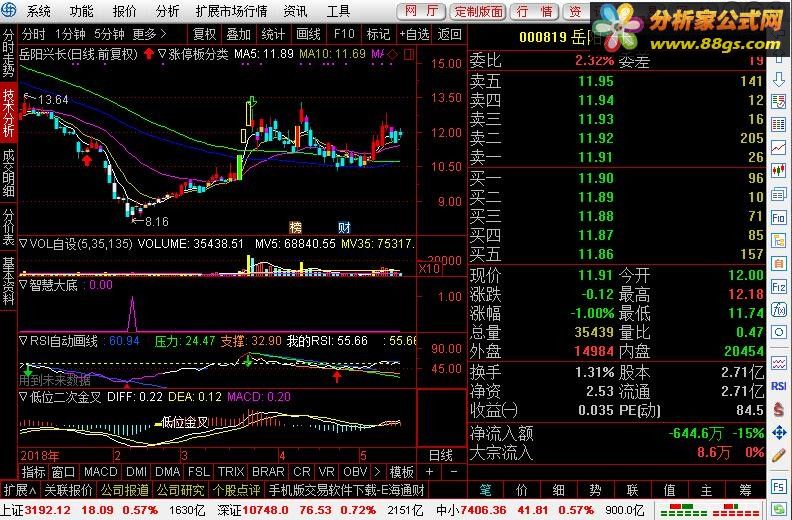This screenshot has height=520, width=792.
Task: Open the 系统 menu
Action: [38, 11]
